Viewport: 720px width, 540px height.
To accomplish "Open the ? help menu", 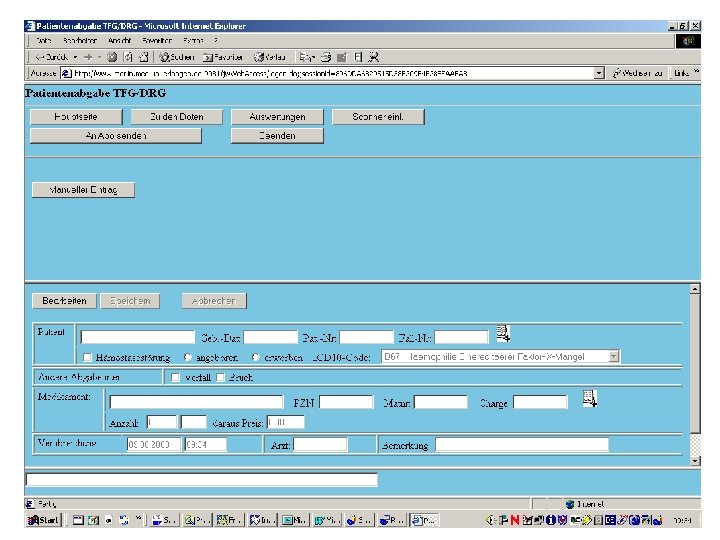I will (x=216, y=40).
